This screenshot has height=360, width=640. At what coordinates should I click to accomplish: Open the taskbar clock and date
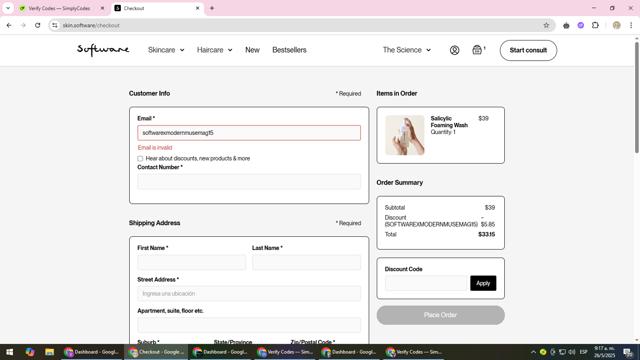pyautogui.click(x=604, y=352)
